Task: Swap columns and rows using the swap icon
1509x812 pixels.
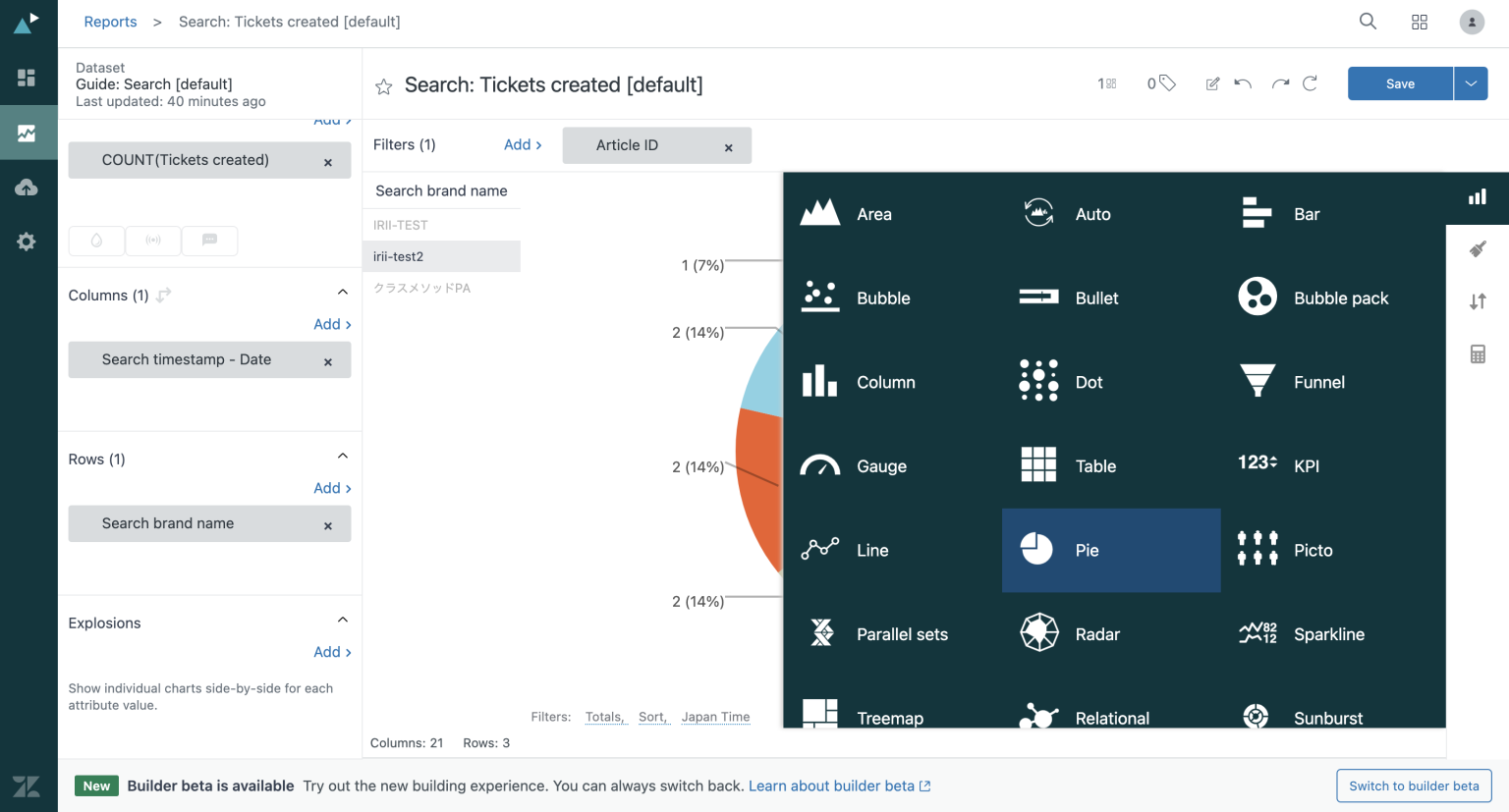Action: [x=164, y=295]
